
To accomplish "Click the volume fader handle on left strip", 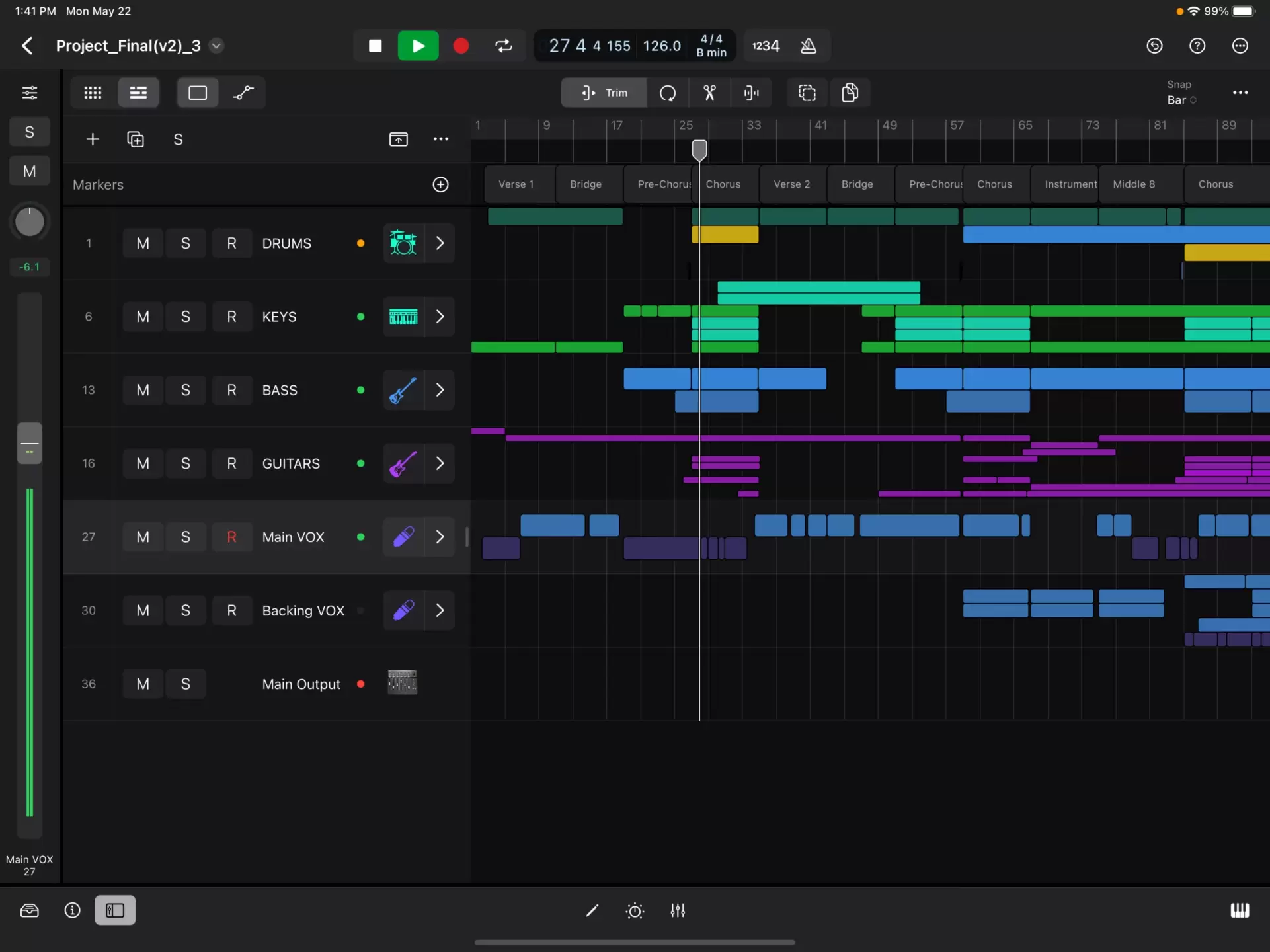I will click(30, 444).
